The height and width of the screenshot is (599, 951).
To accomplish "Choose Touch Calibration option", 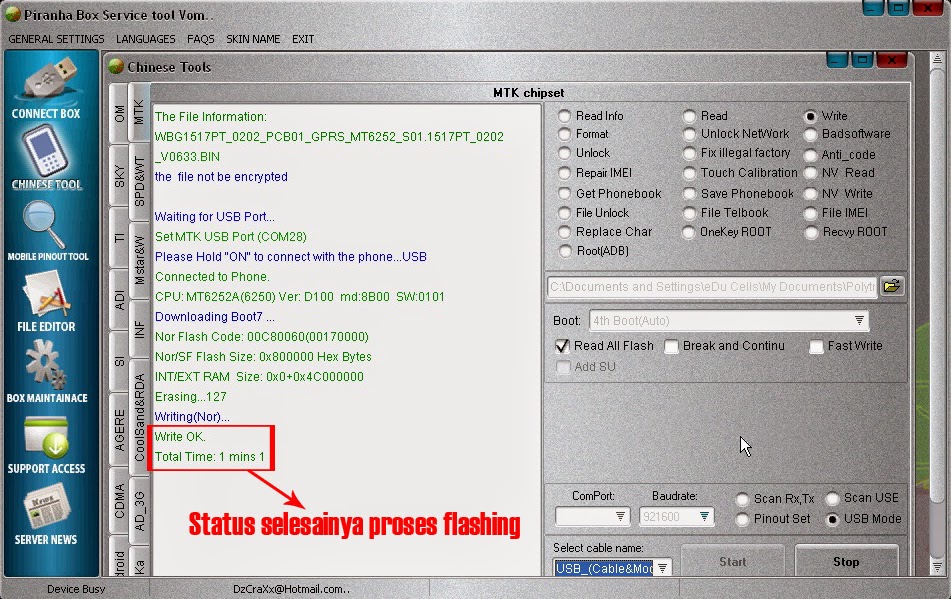I will (x=689, y=173).
